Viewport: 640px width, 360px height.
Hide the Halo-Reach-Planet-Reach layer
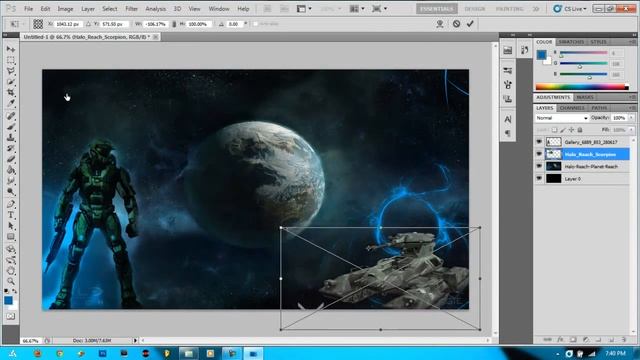[x=539, y=166]
